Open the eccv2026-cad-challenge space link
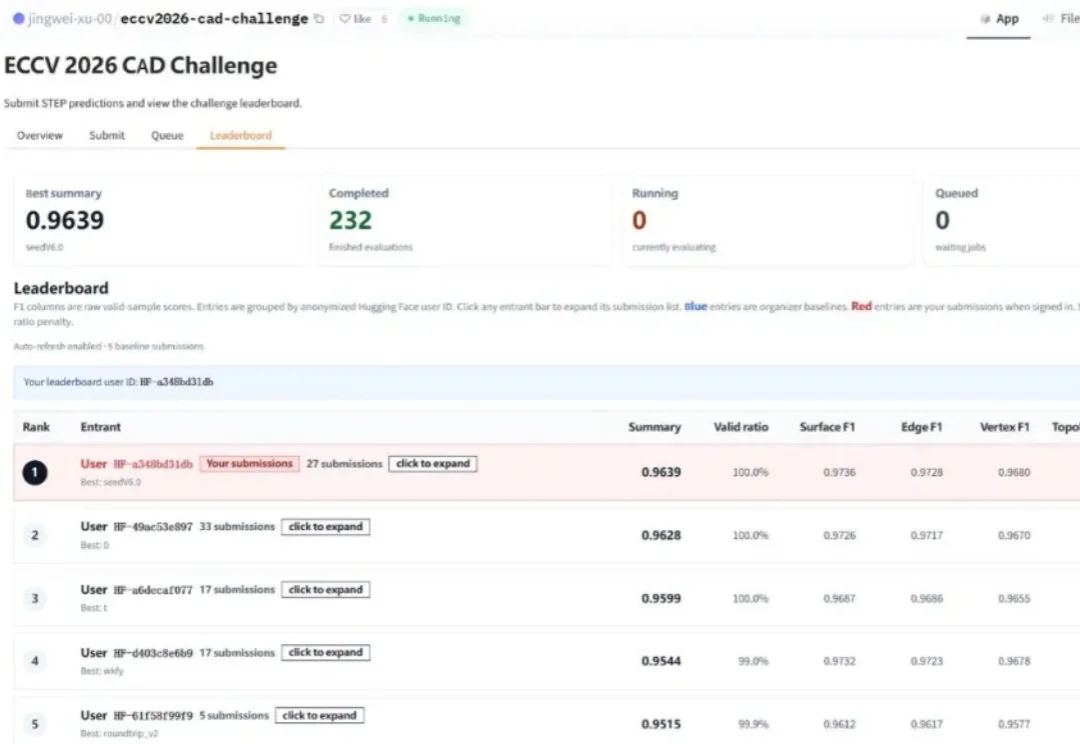The width and height of the screenshot is (1080, 744). point(214,19)
